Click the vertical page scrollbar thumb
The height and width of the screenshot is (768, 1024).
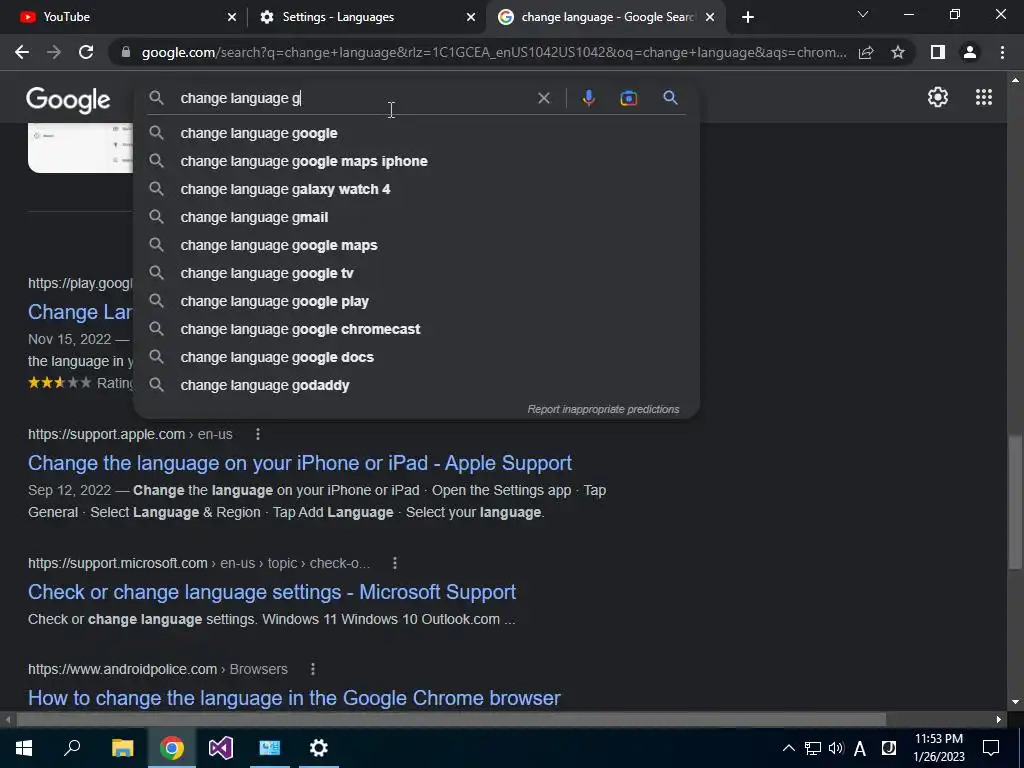pos(1015,502)
